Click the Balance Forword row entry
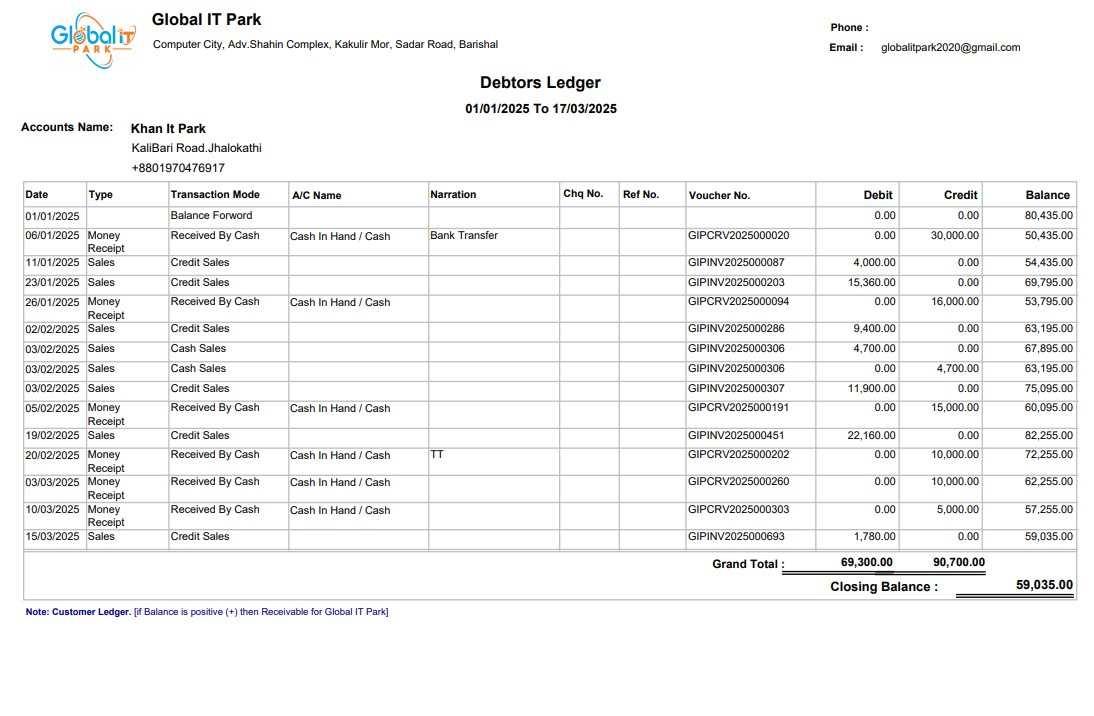This screenshot has height=716, width=1094. pos(211,215)
